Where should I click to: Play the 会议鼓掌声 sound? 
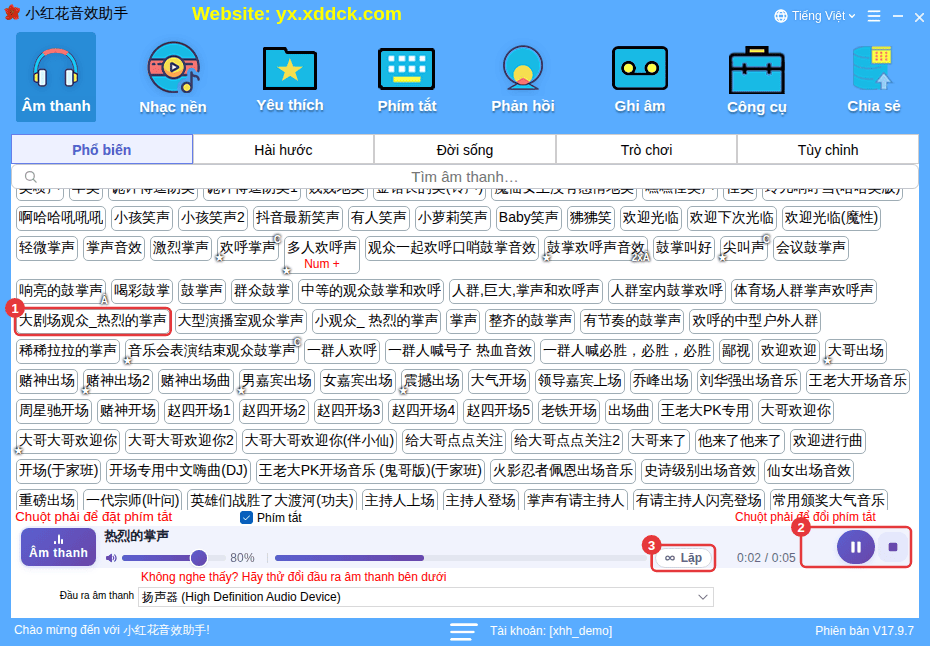coord(811,248)
